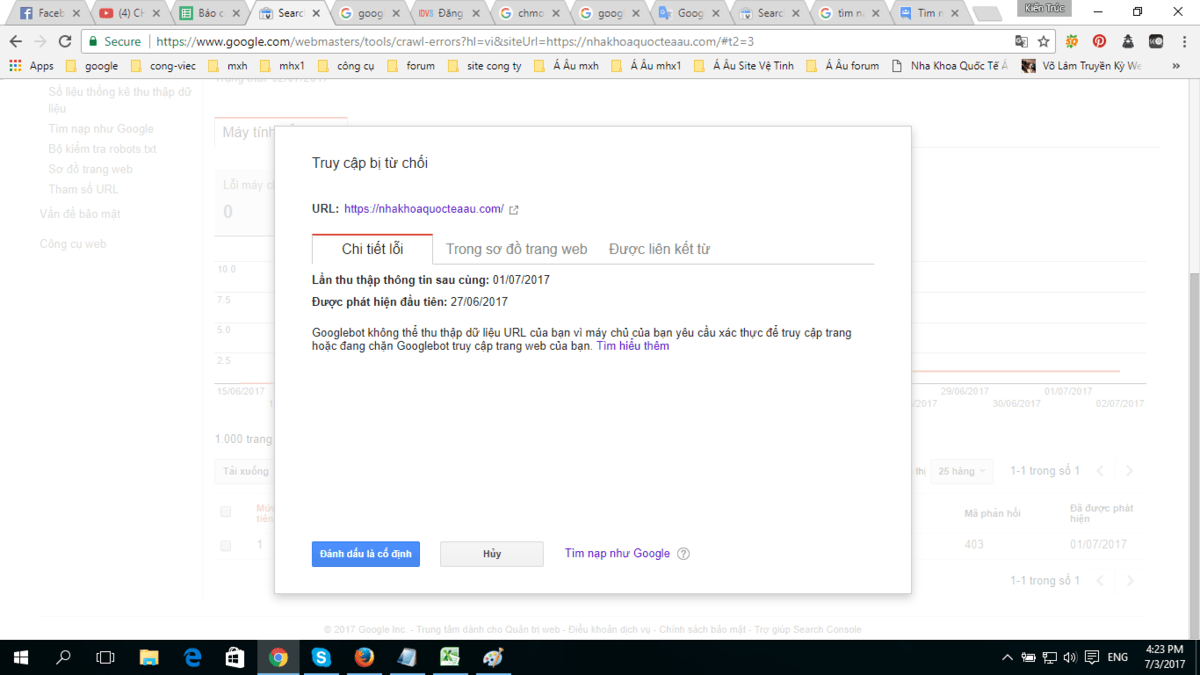Select the Chi tiết lỗi tab
Image resolution: width=1200 pixels, height=675 pixels.
point(372,249)
